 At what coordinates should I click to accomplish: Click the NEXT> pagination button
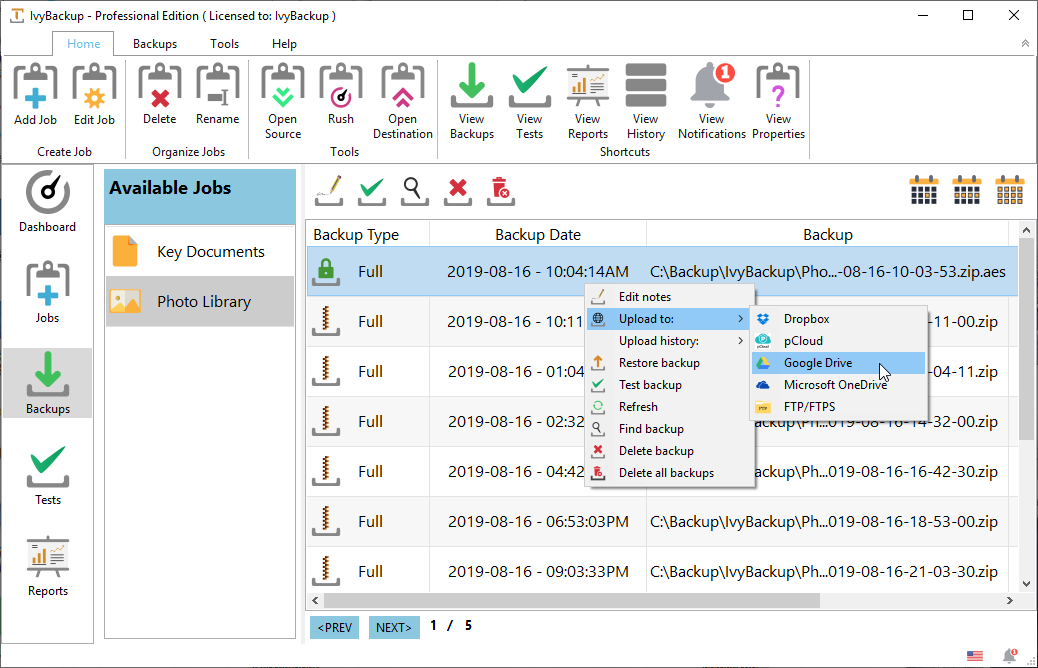click(x=394, y=627)
